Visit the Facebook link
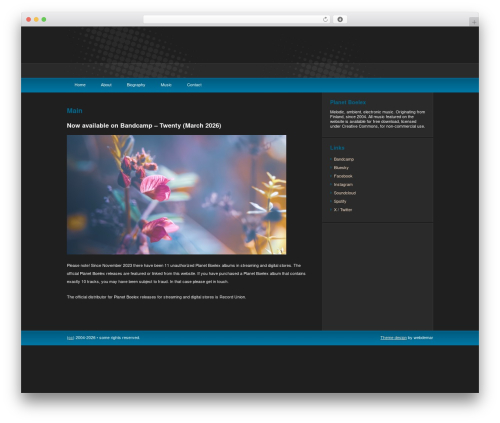Screen dimensions: 500x423 [x=343, y=176]
